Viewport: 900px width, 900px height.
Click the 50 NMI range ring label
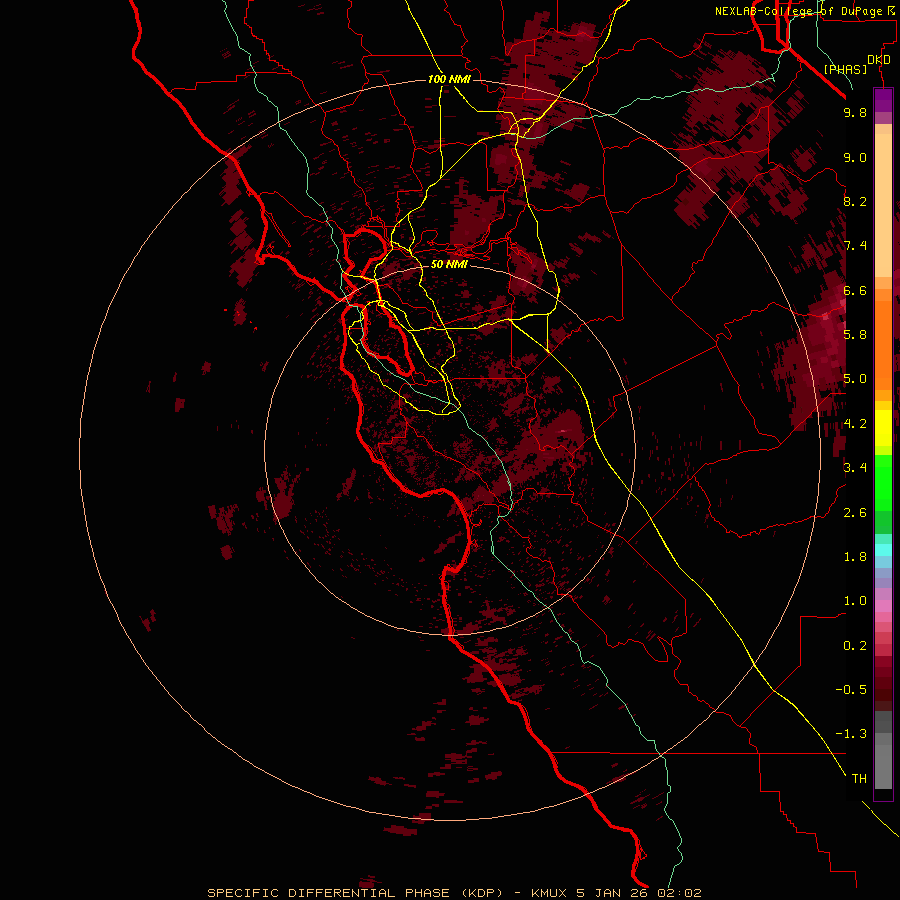pos(449,264)
